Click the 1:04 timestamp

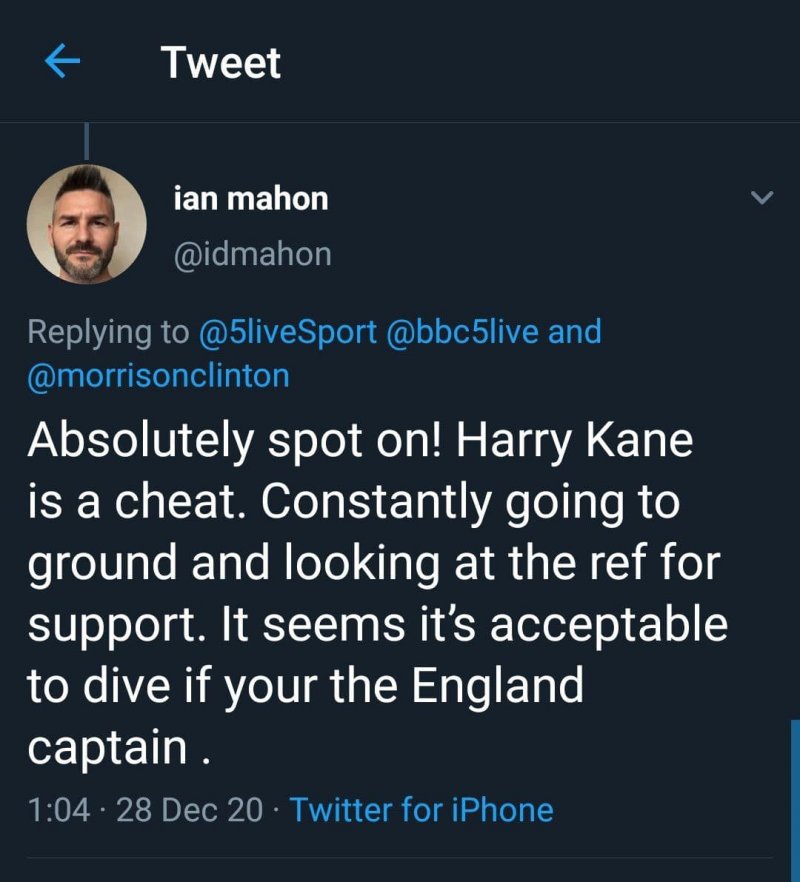pos(60,809)
